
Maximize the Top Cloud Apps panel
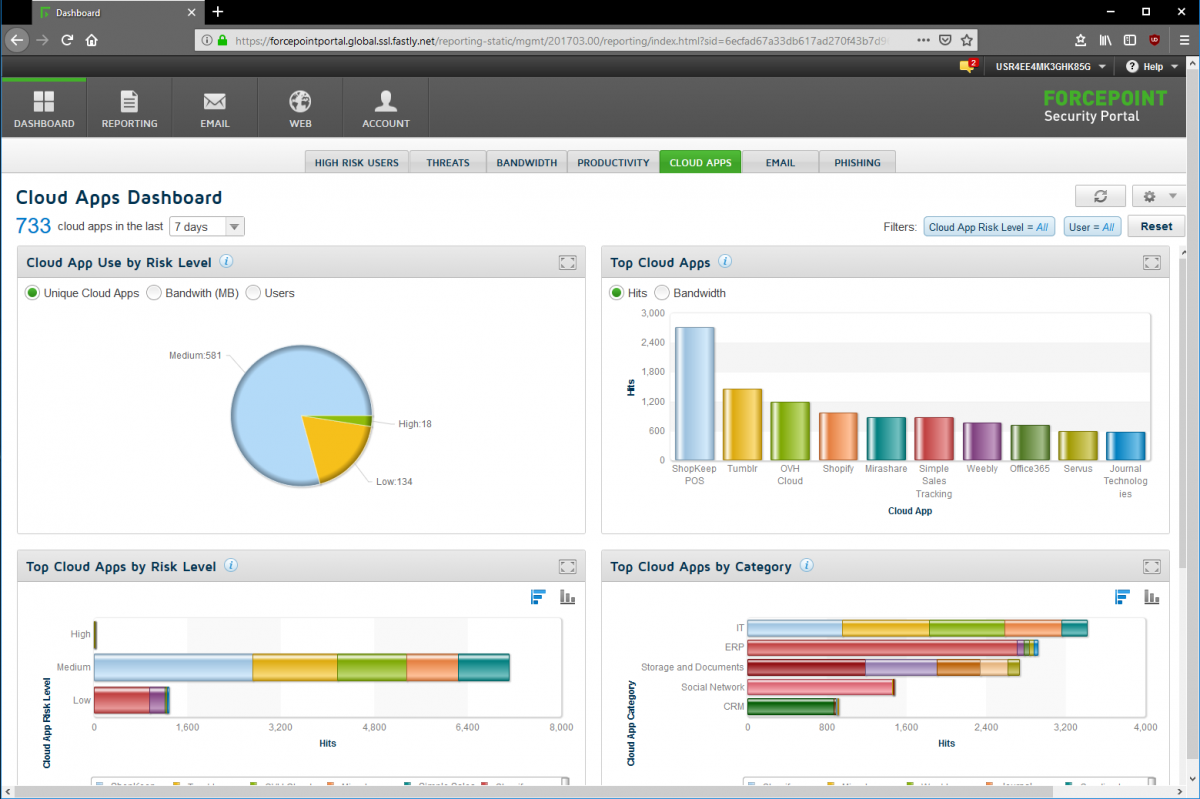point(1152,263)
